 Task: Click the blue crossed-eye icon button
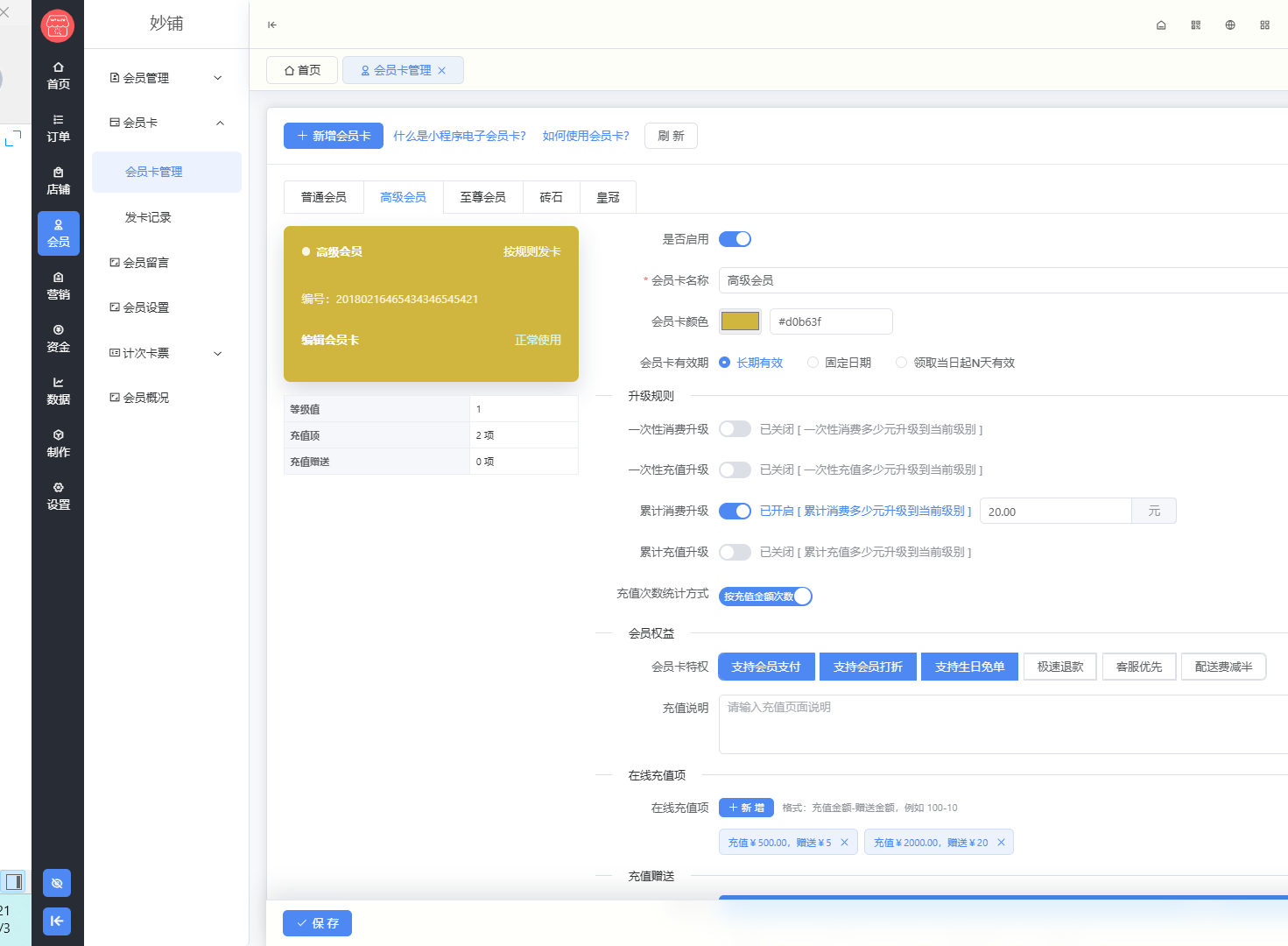click(x=57, y=883)
